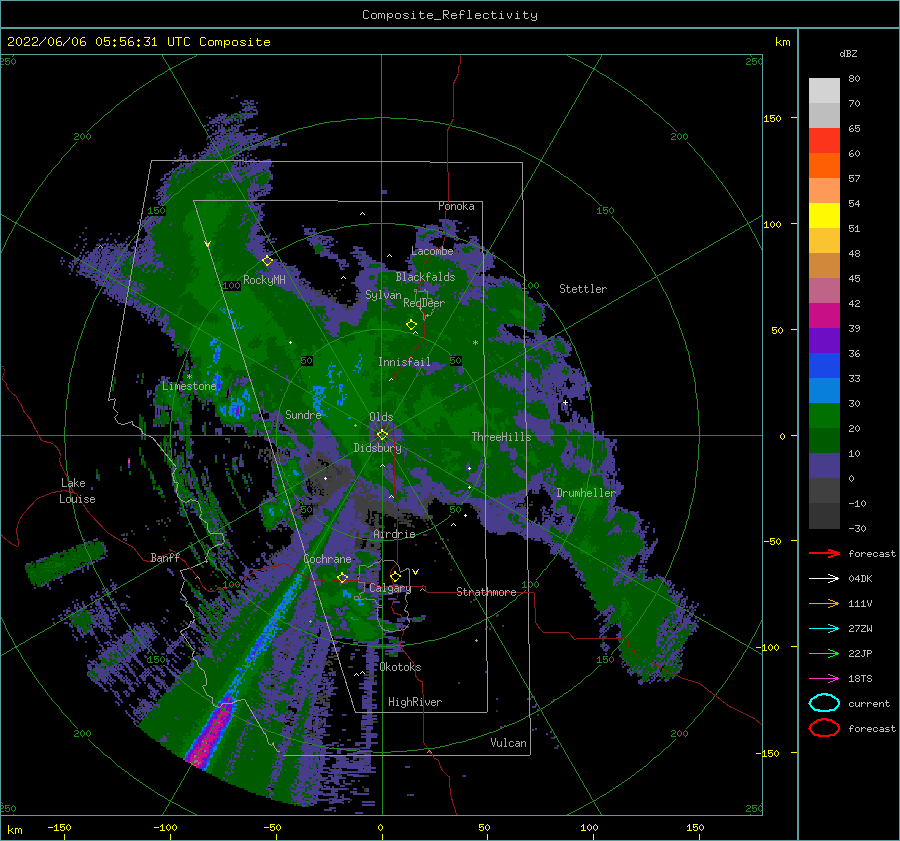Click the yellow diamond marker above Calgary

tap(395, 576)
